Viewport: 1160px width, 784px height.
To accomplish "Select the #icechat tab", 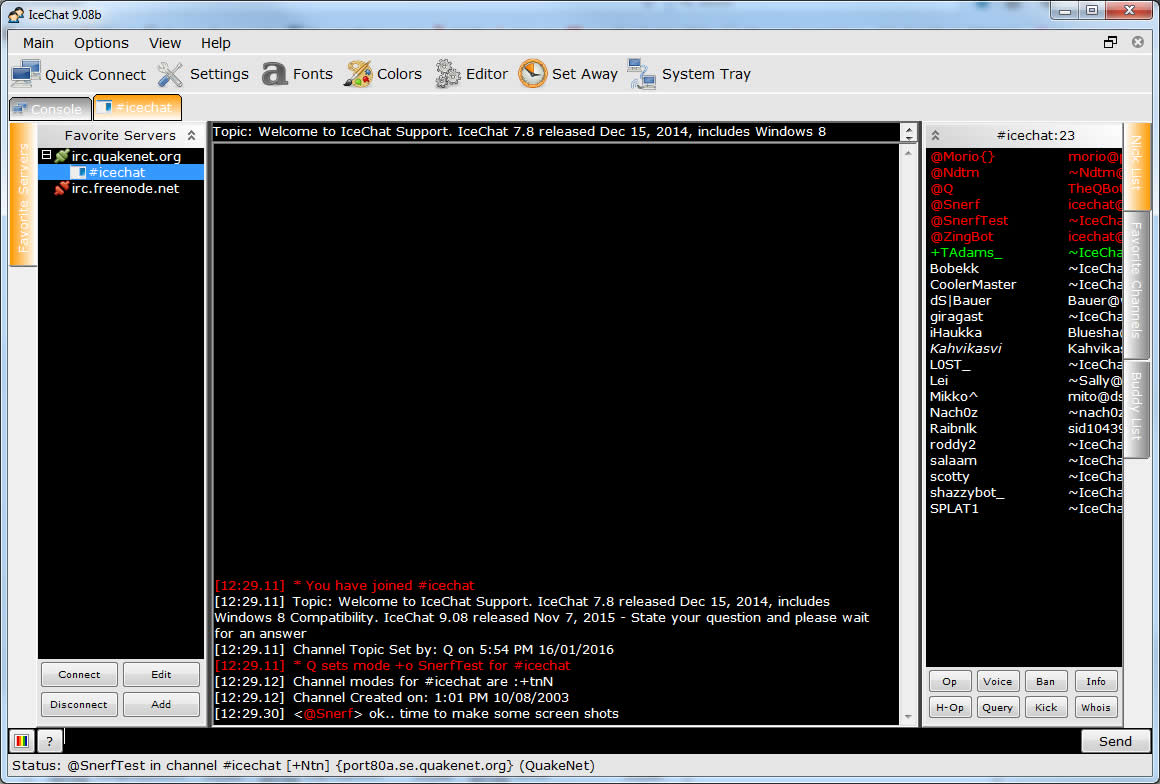I will point(138,107).
